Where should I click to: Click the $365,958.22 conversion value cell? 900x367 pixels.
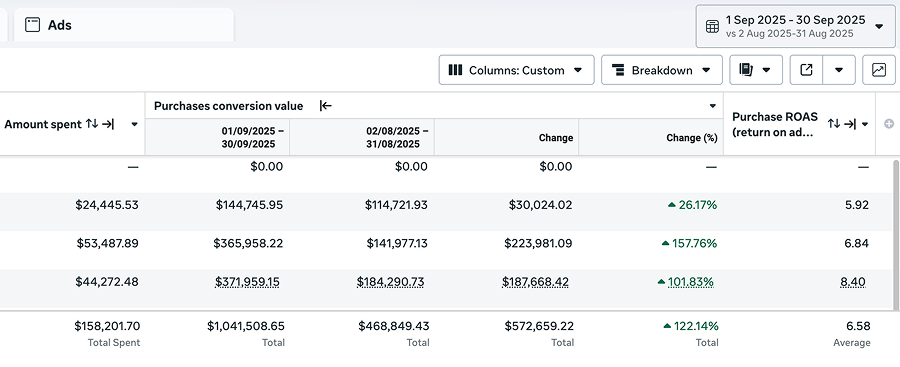[x=248, y=244]
